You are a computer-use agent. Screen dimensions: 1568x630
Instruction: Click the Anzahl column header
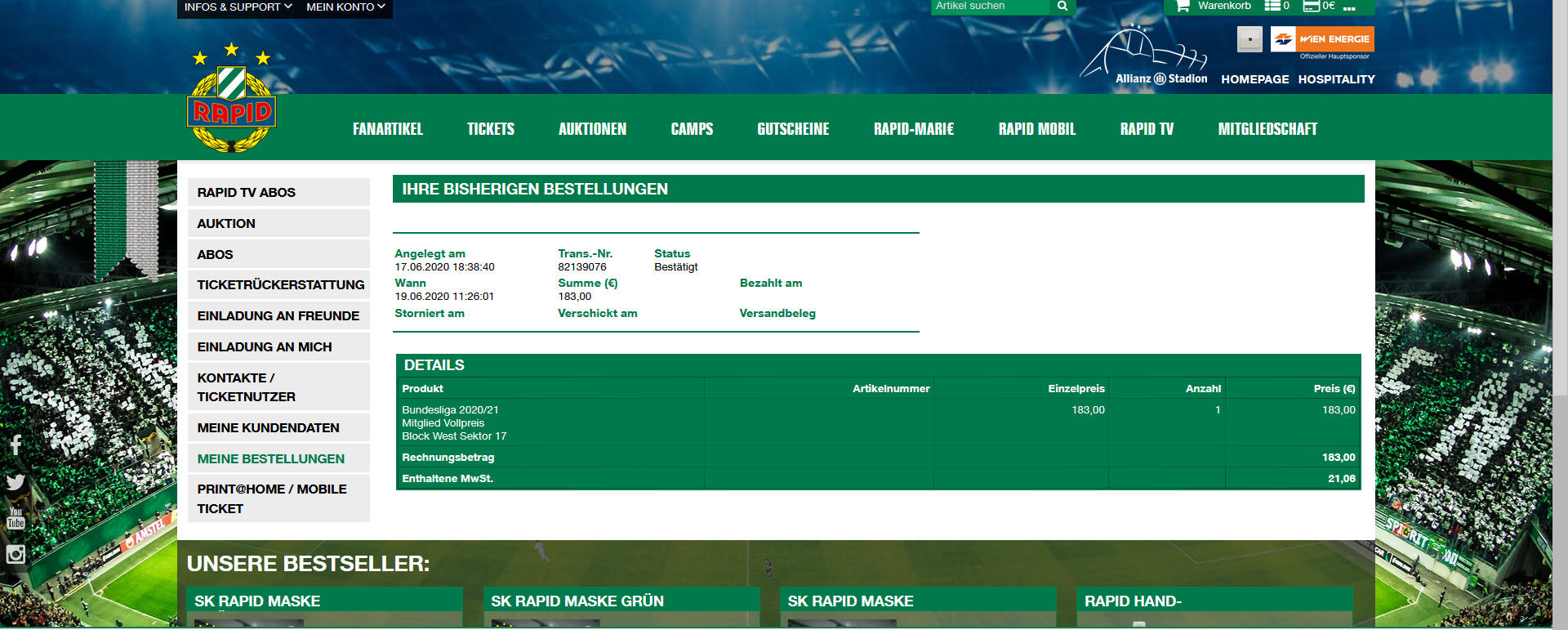1204,388
